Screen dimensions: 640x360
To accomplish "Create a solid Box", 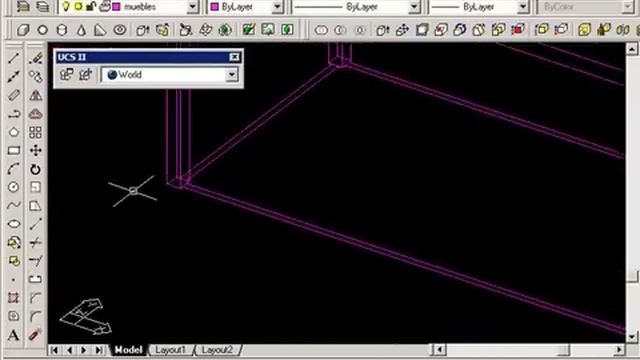I will pyautogui.click(x=23, y=30).
